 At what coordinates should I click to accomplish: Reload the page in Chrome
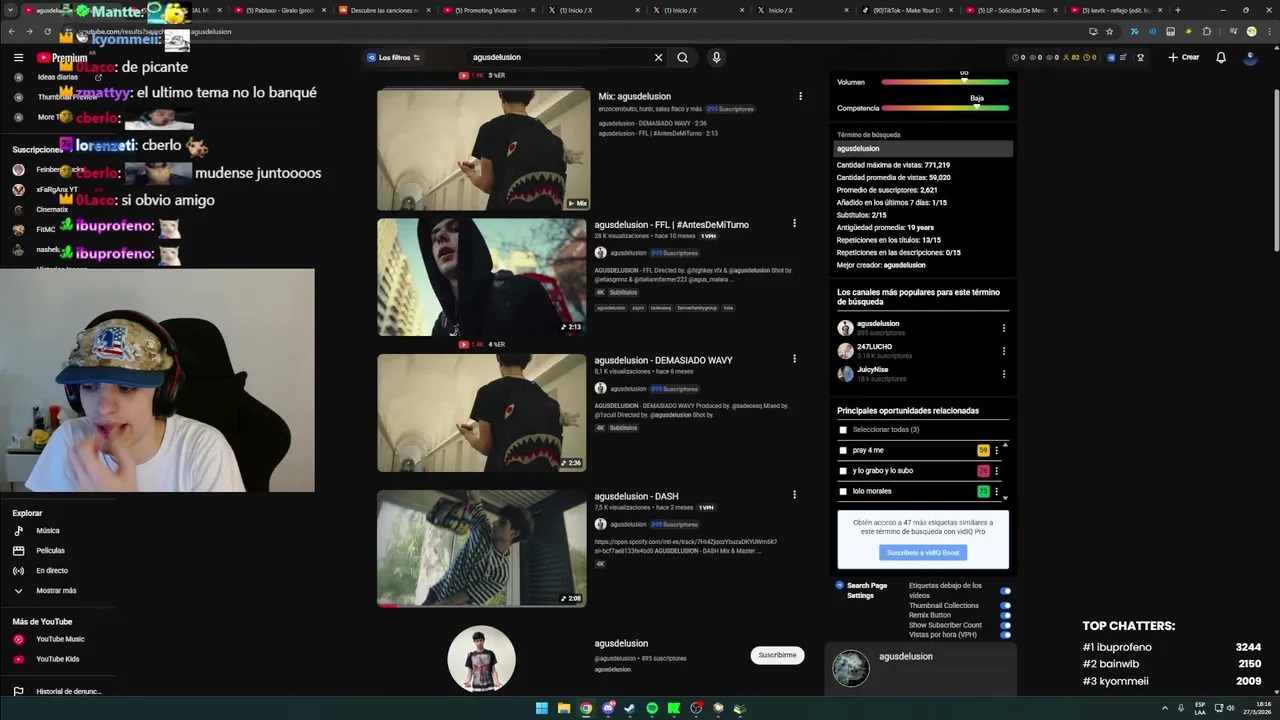tap(46, 31)
